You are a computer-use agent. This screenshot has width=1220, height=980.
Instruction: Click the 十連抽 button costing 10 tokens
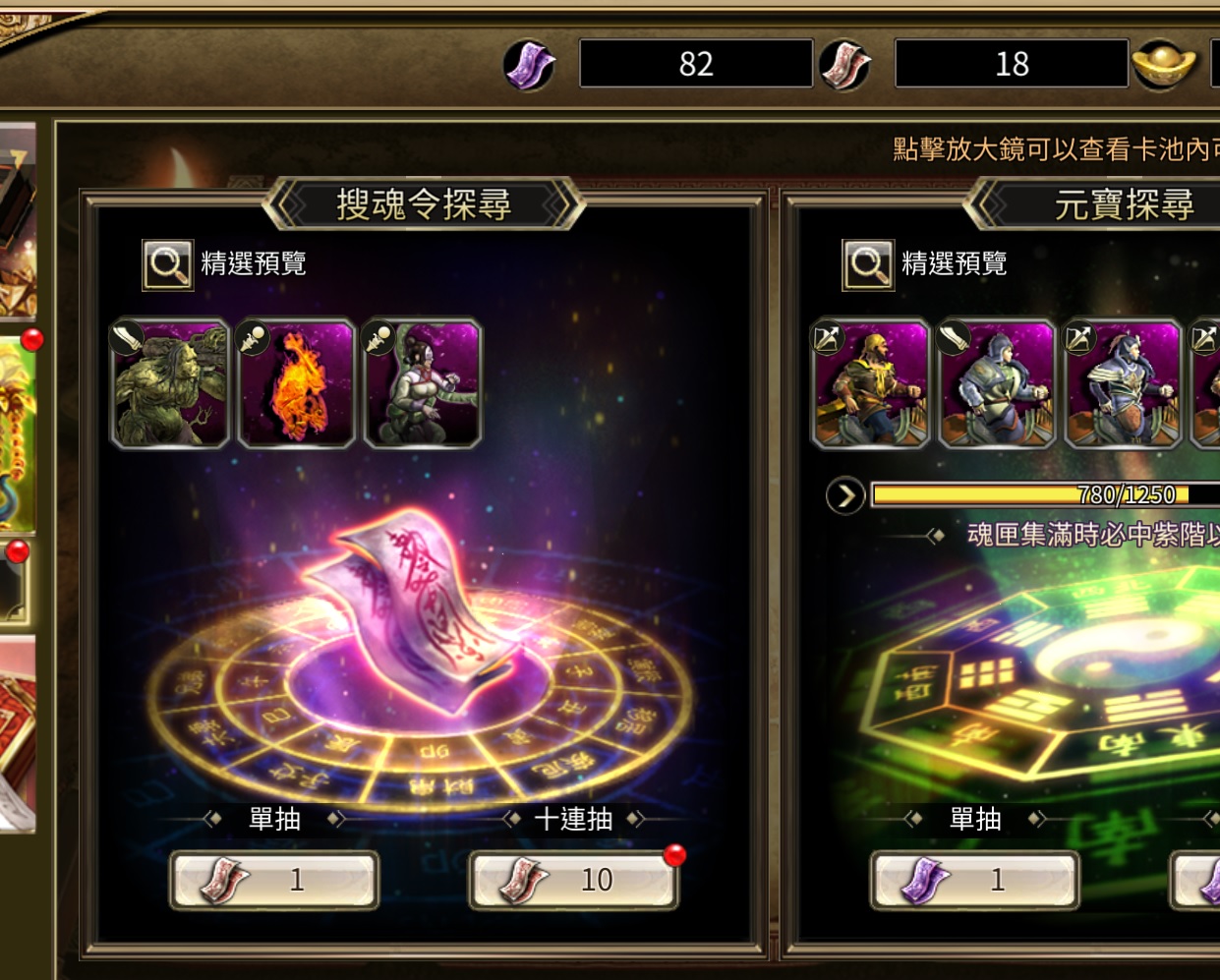[x=574, y=880]
